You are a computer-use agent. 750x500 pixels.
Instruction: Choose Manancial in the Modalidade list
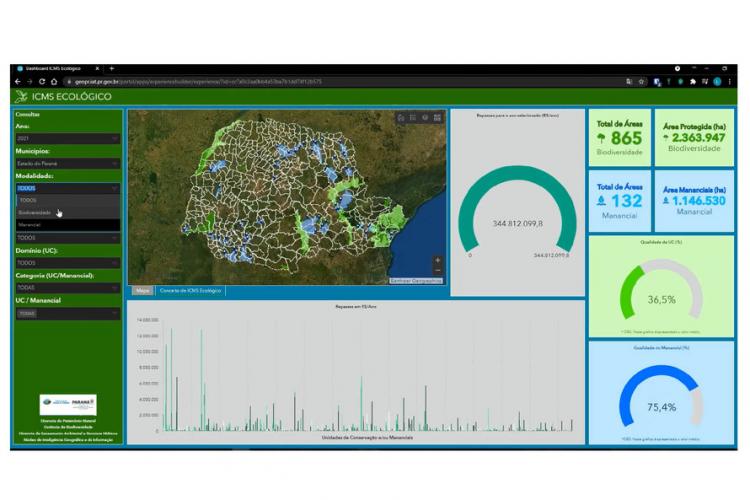(30, 224)
